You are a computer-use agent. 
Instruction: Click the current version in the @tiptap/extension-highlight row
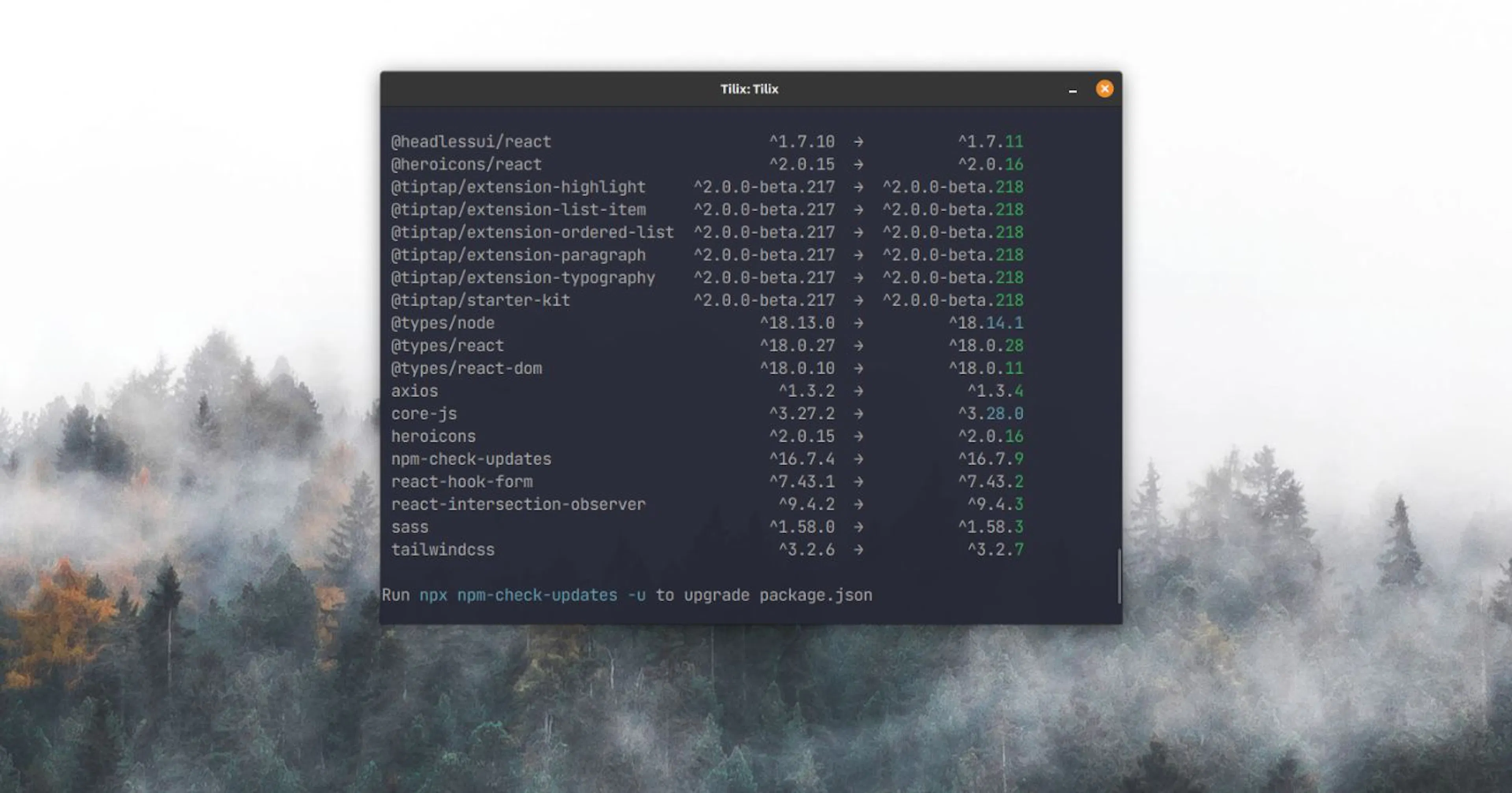764,188
